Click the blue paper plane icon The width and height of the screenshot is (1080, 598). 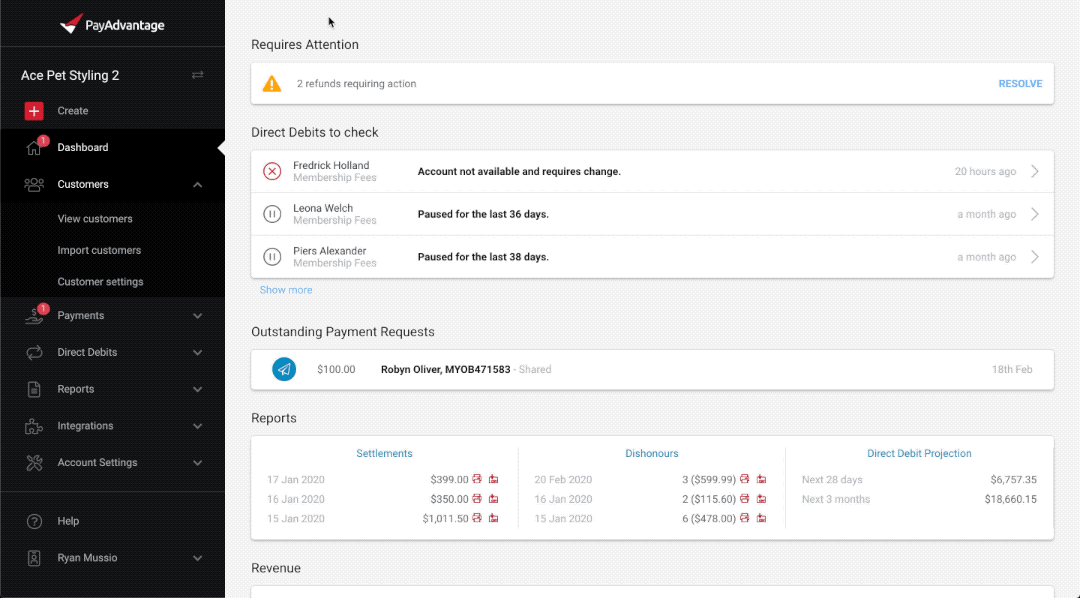tap(284, 369)
